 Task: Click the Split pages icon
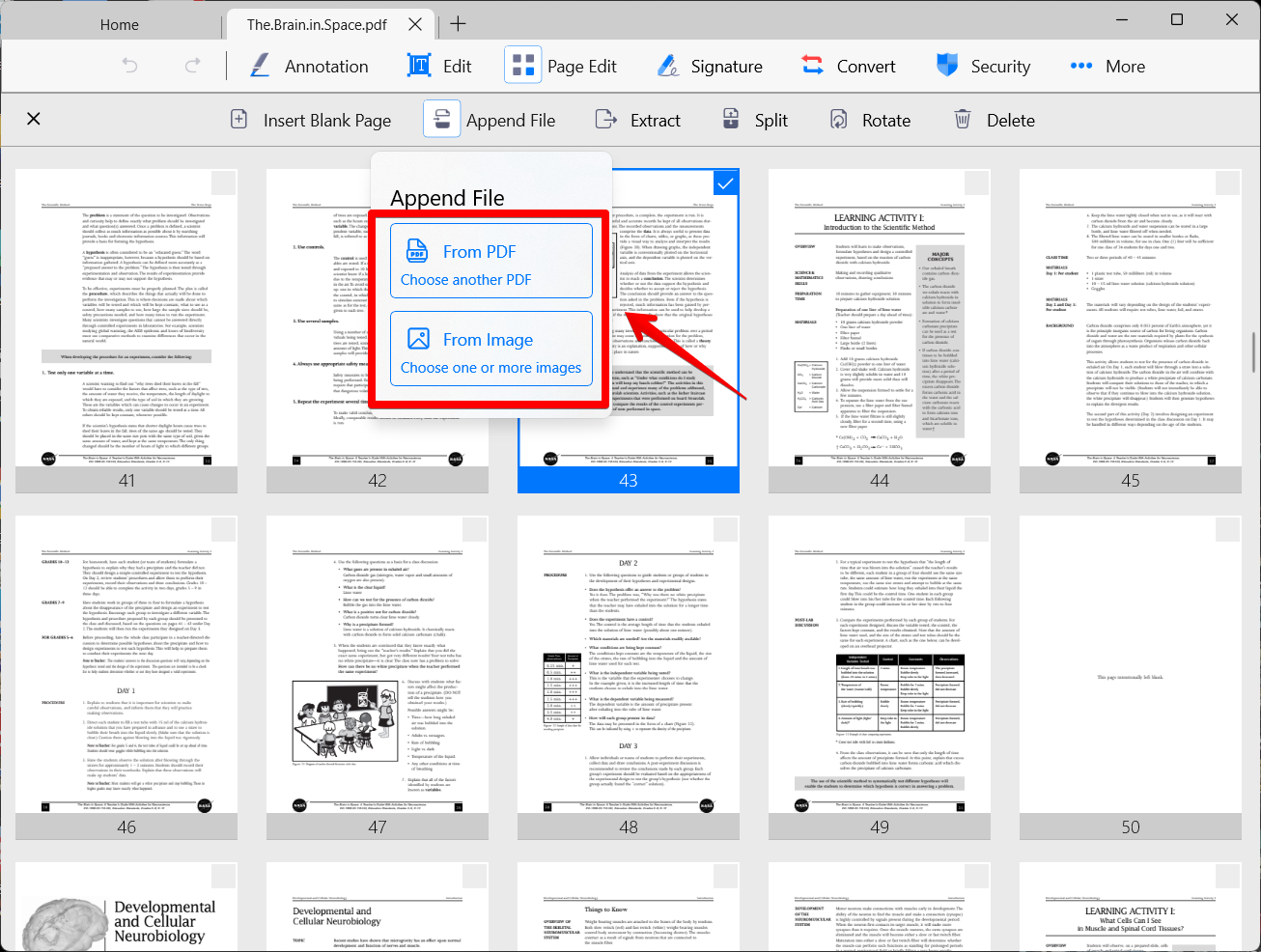pos(732,120)
